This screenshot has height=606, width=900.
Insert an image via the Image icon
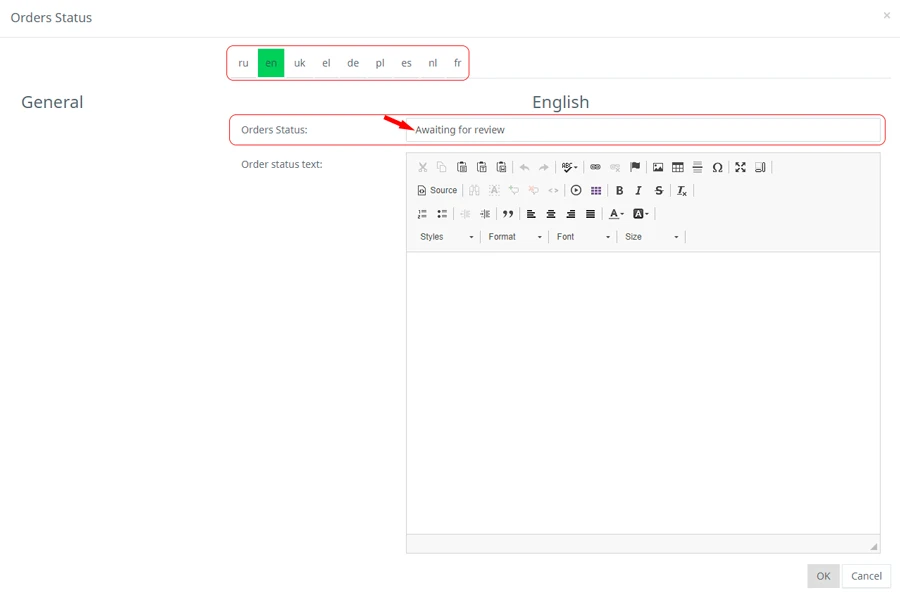click(658, 167)
